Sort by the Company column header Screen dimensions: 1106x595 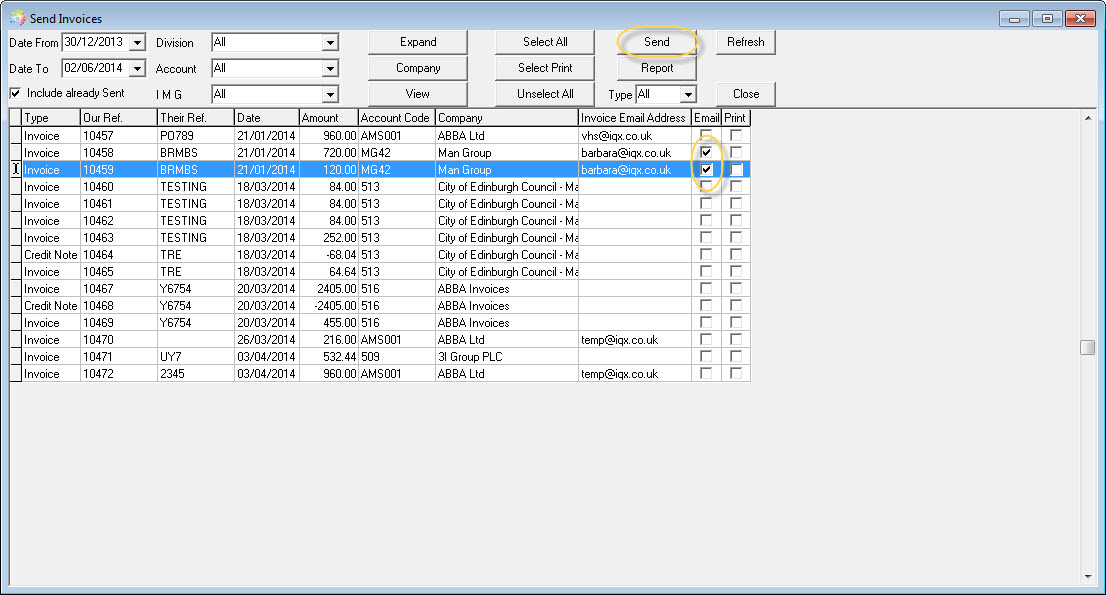point(506,118)
